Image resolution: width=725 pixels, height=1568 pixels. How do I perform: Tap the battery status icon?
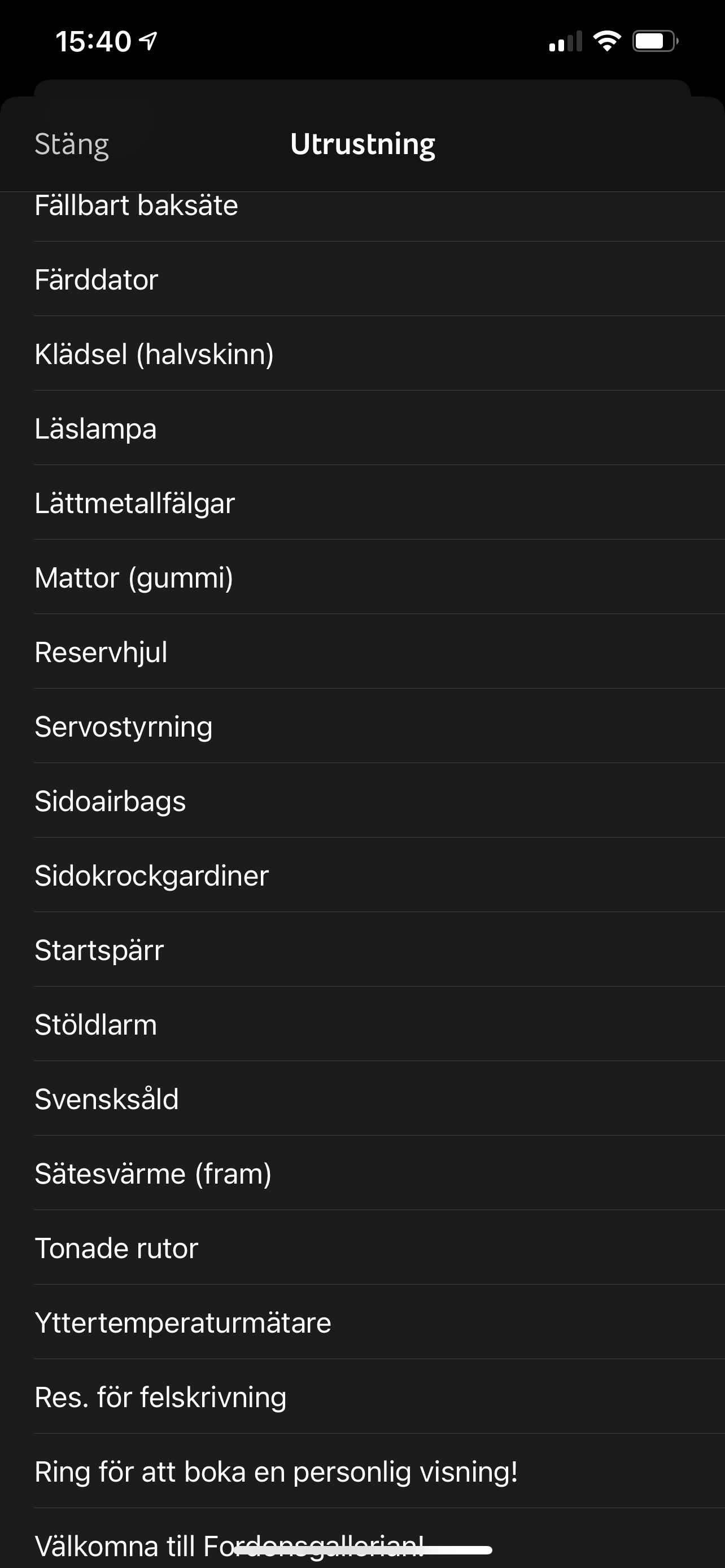(x=654, y=41)
